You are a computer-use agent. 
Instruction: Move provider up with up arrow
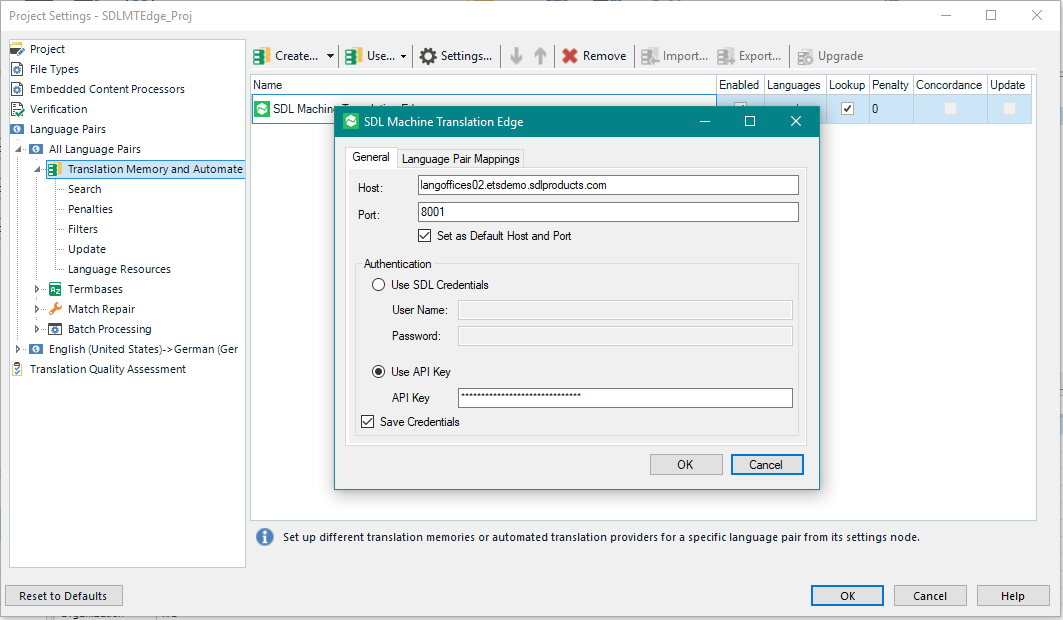[x=540, y=56]
